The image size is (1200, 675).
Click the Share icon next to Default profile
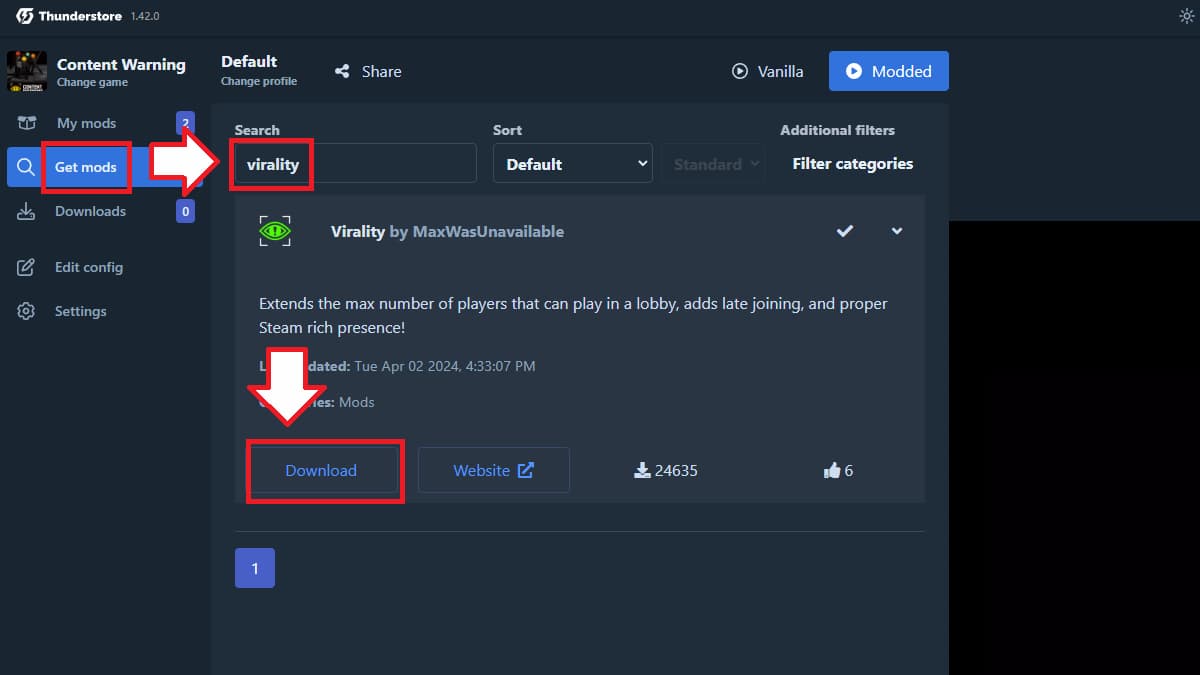coord(341,71)
